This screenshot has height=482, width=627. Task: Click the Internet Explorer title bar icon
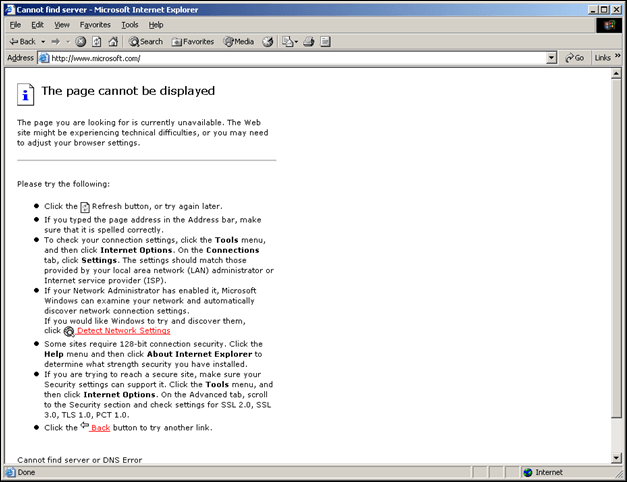(x=10, y=10)
